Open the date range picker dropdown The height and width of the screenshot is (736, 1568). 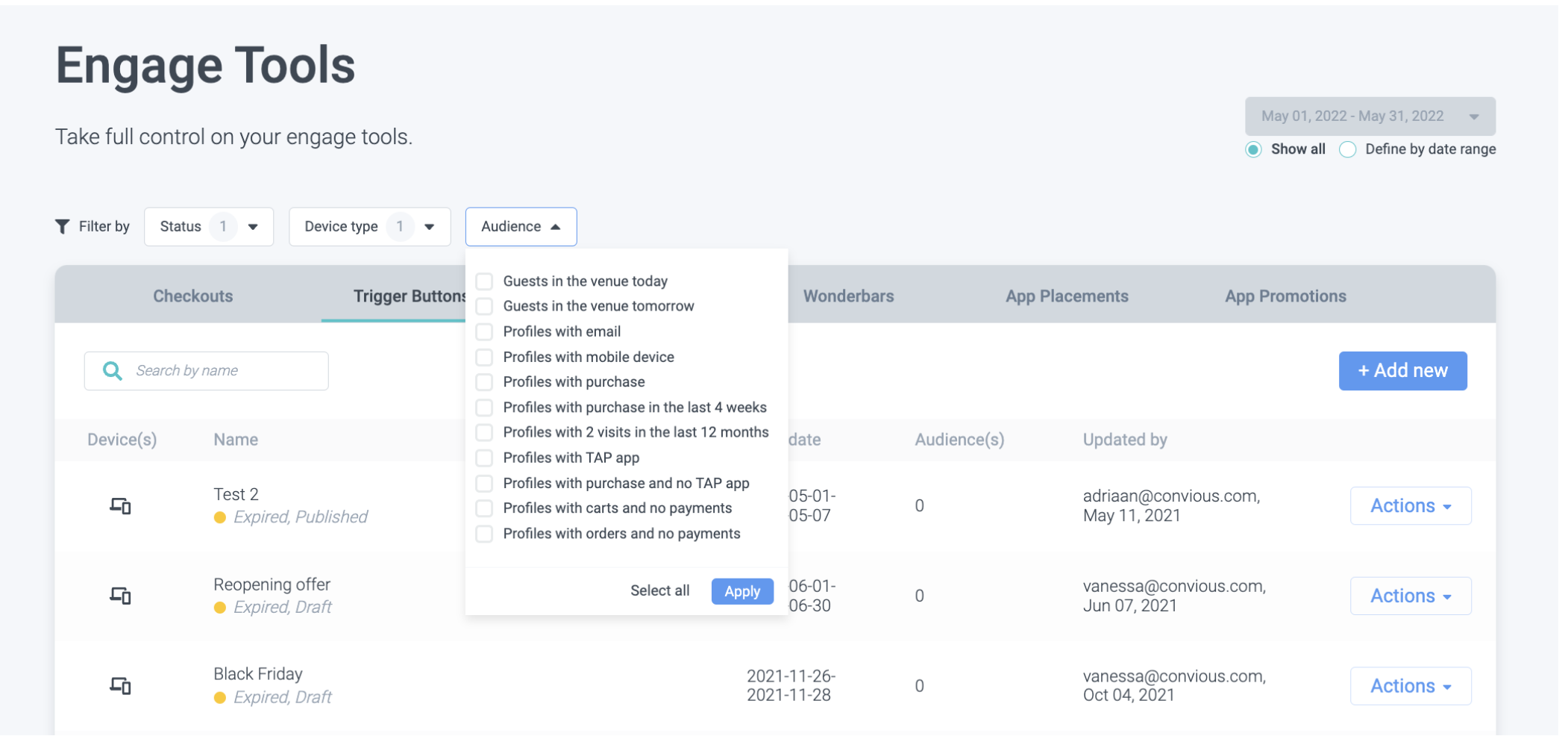tap(1370, 116)
